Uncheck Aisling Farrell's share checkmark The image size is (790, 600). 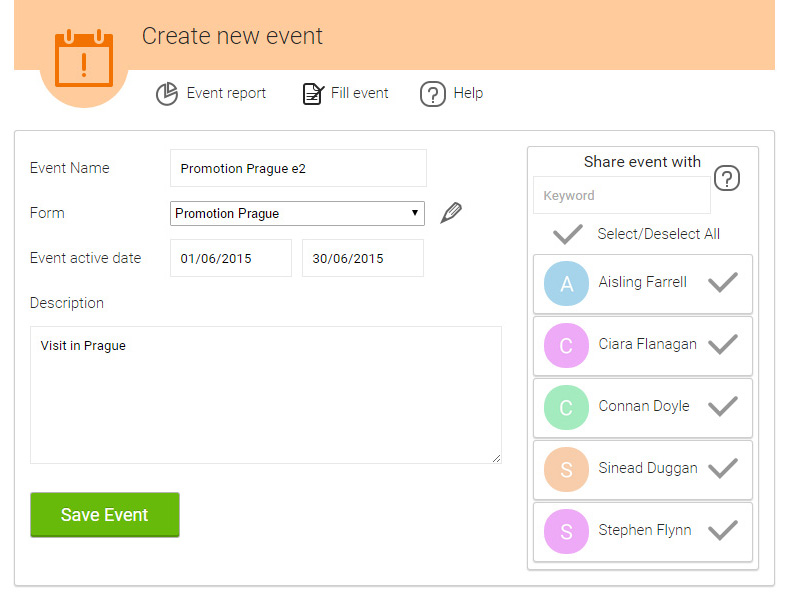(723, 282)
